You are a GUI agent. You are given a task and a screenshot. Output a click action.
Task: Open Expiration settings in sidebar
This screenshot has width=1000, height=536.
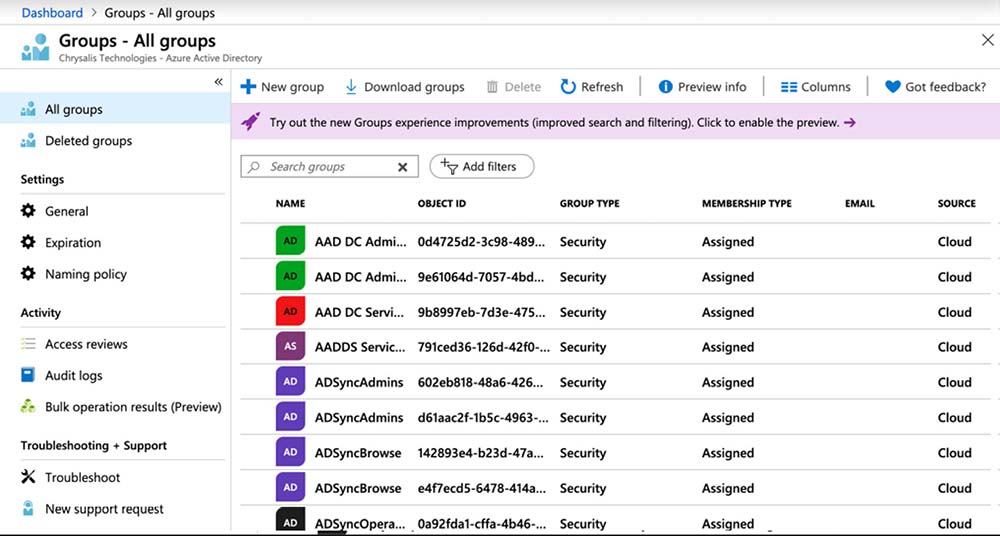[x=72, y=243]
